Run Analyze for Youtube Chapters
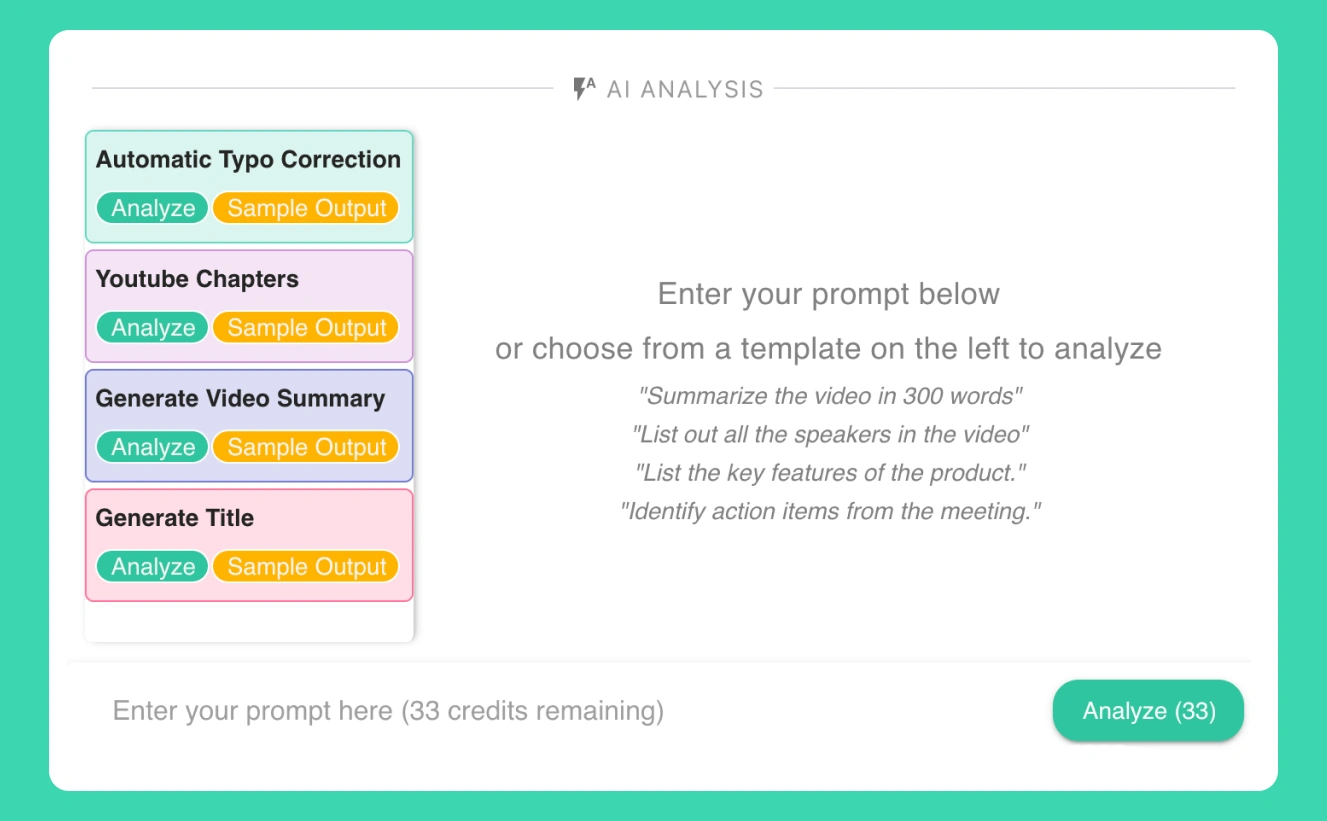The height and width of the screenshot is (821, 1327). pos(153,327)
